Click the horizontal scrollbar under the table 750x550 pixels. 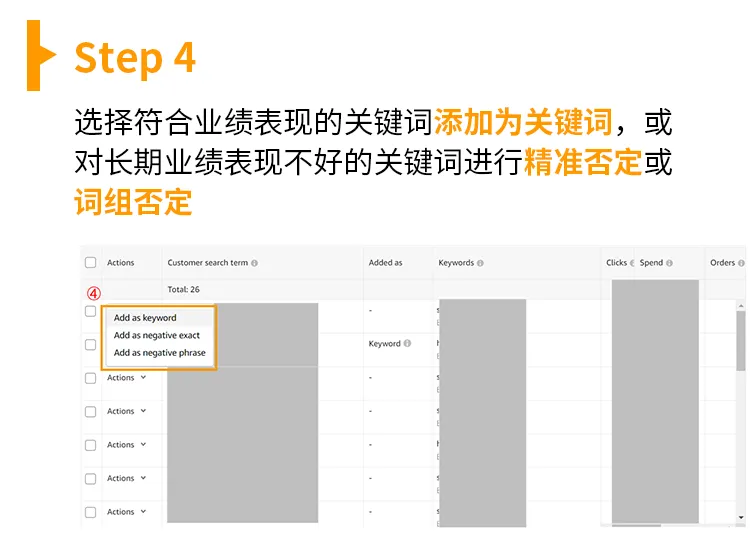[x=636, y=525]
